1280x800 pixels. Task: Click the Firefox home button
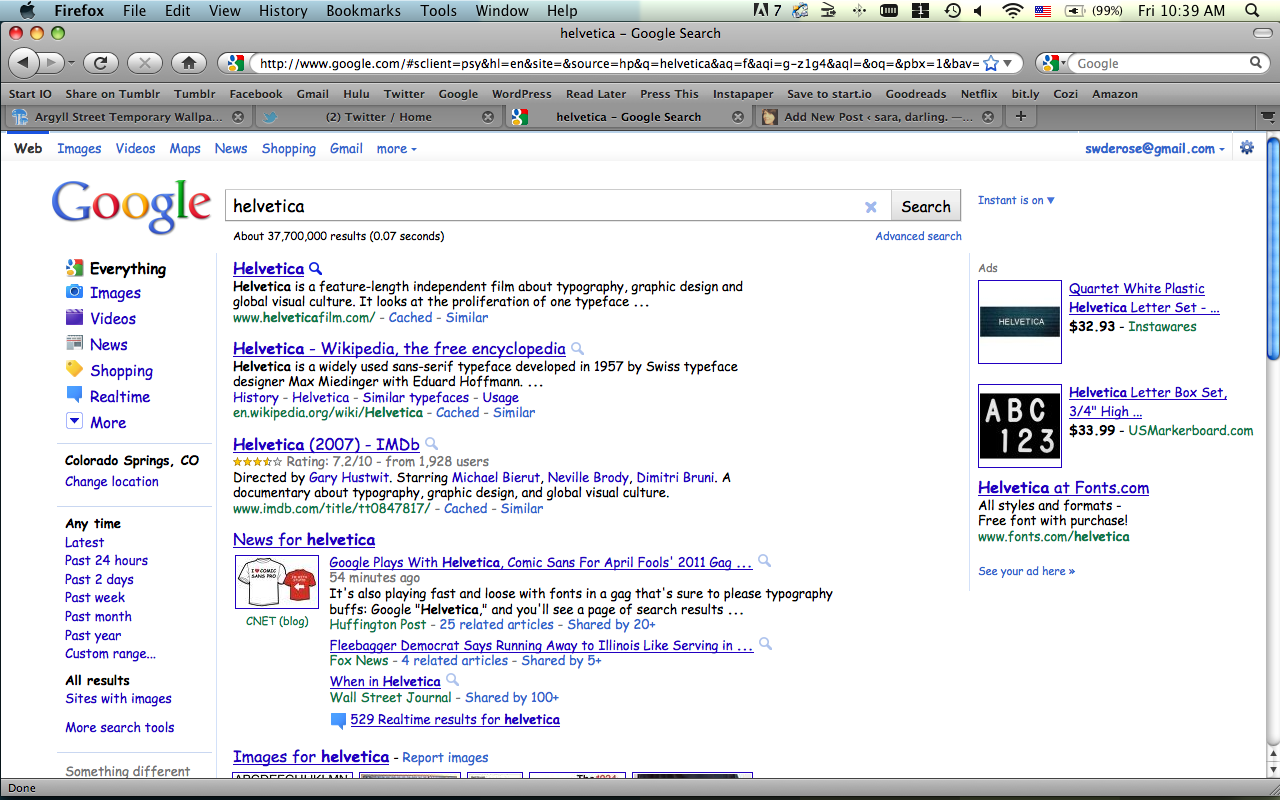[x=188, y=63]
